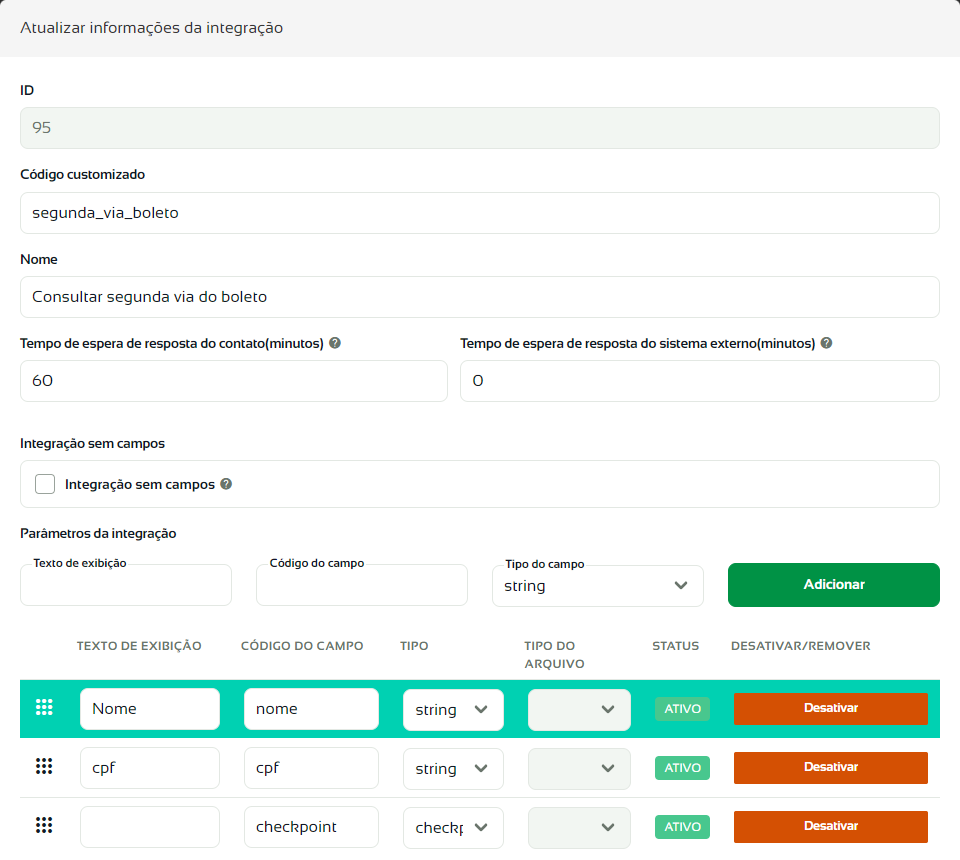The image size is (960, 860).
Task: Open help icon next to external system wait time
Action: (827, 343)
